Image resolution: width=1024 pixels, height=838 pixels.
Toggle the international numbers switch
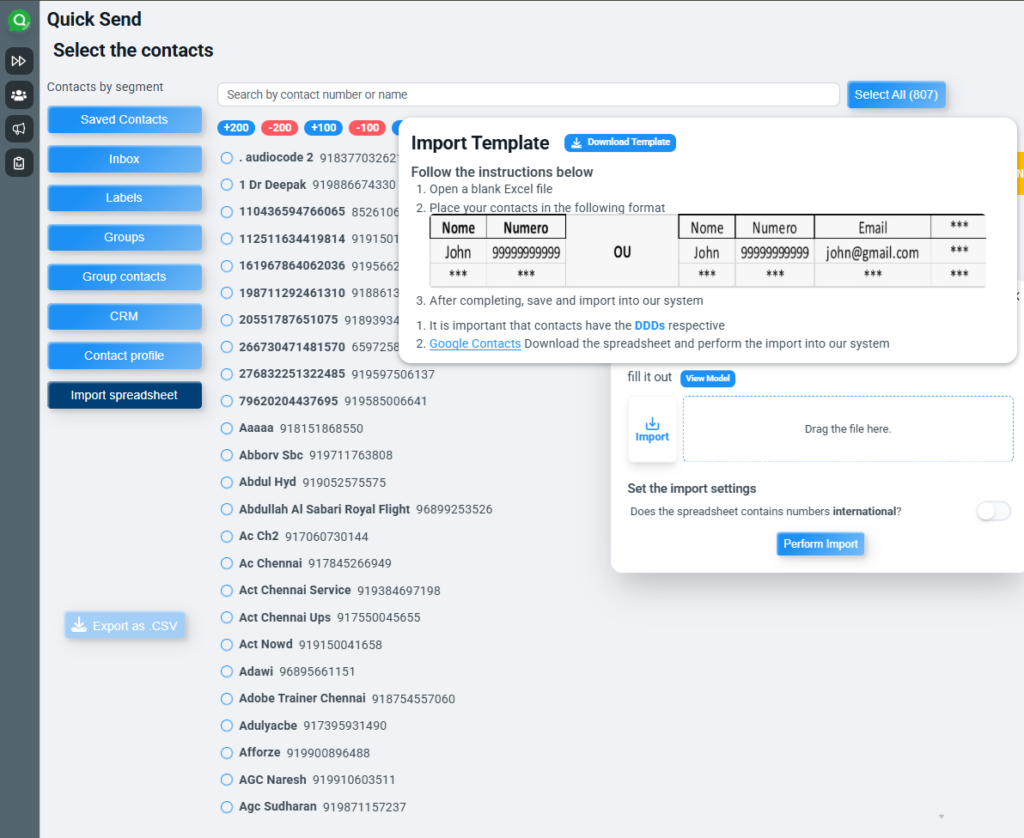click(993, 511)
